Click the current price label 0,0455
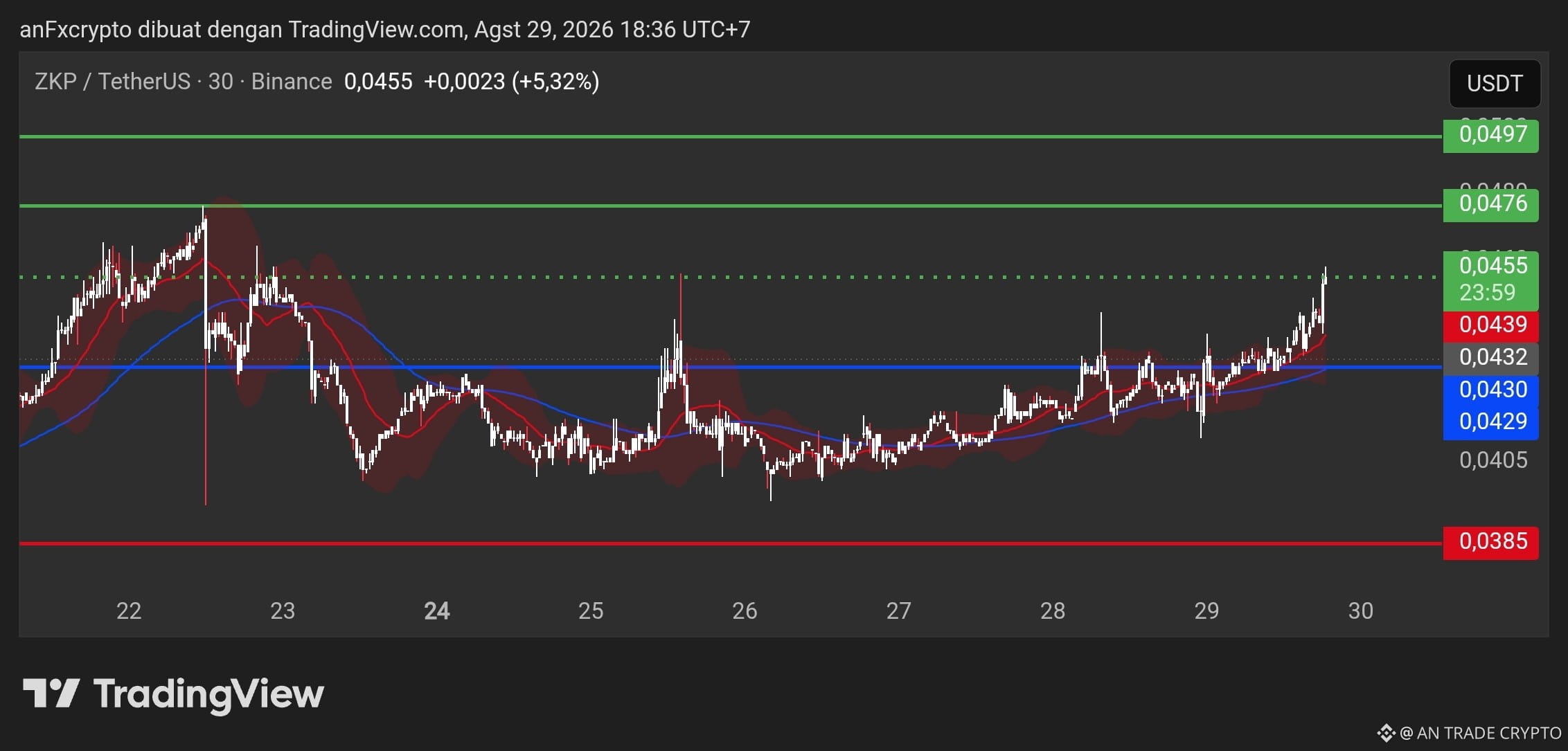 [1493, 265]
